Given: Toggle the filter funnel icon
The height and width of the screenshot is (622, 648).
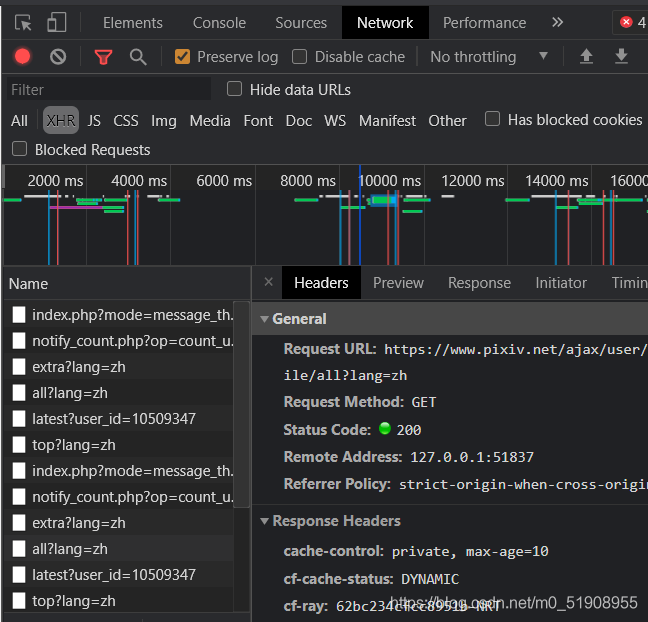Looking at the screenshot, I should coord(103,57).
